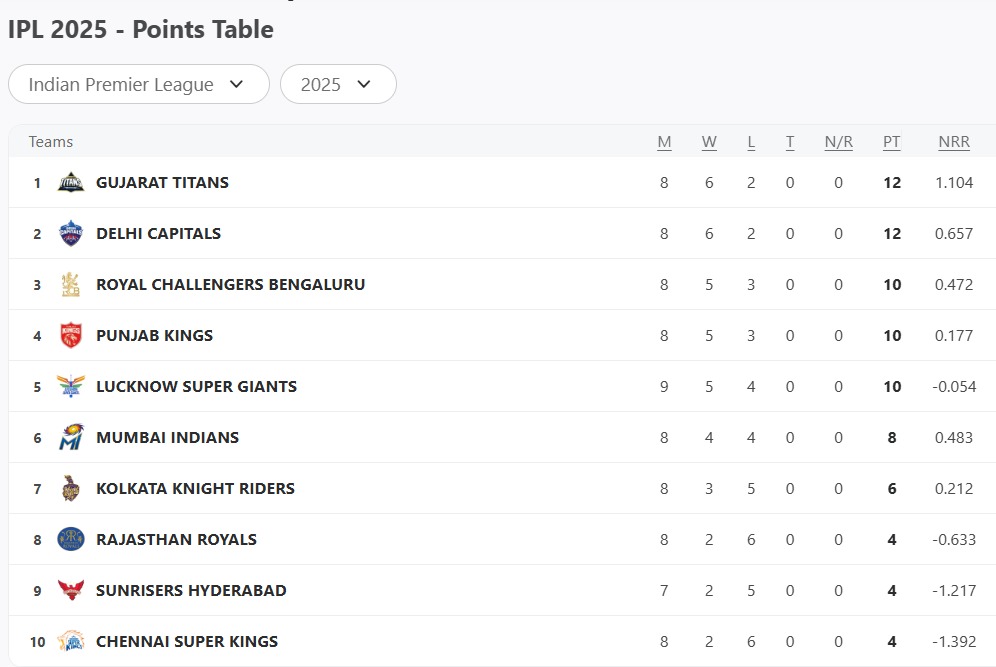
Task: Click the Lucknow Super Giants logo
Action: 71,386
